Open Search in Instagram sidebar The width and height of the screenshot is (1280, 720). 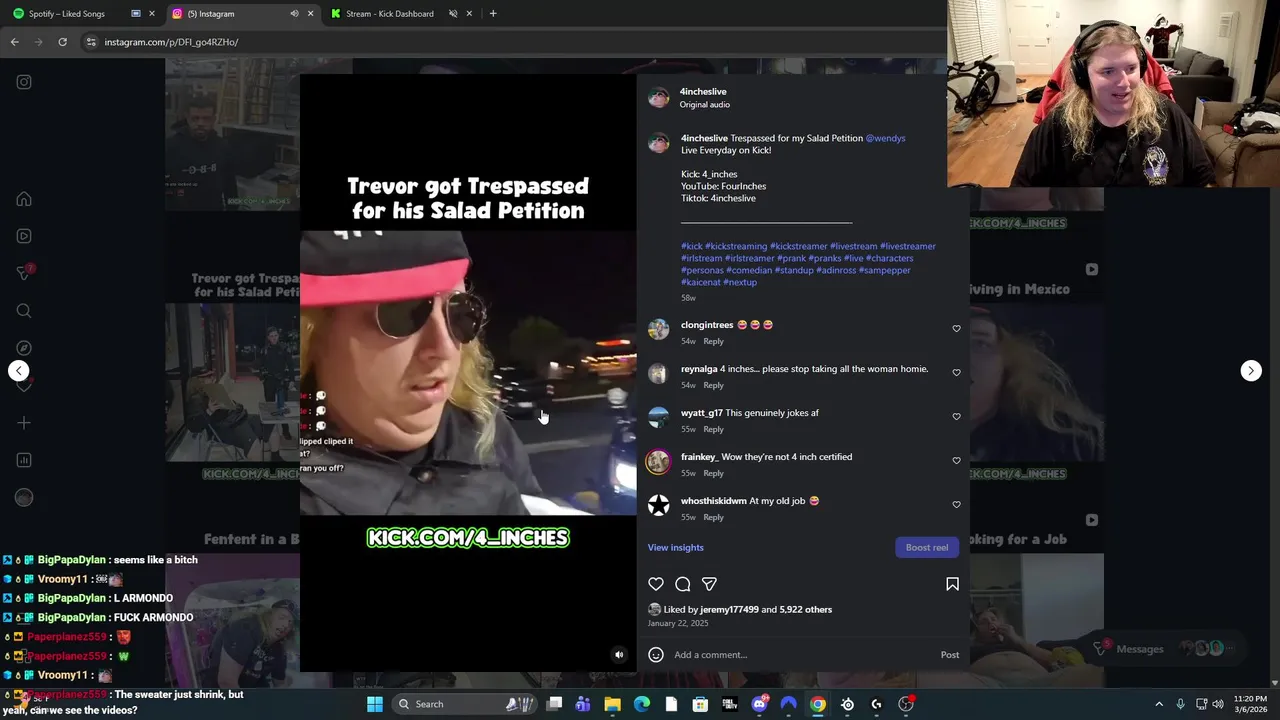[24, 311]
